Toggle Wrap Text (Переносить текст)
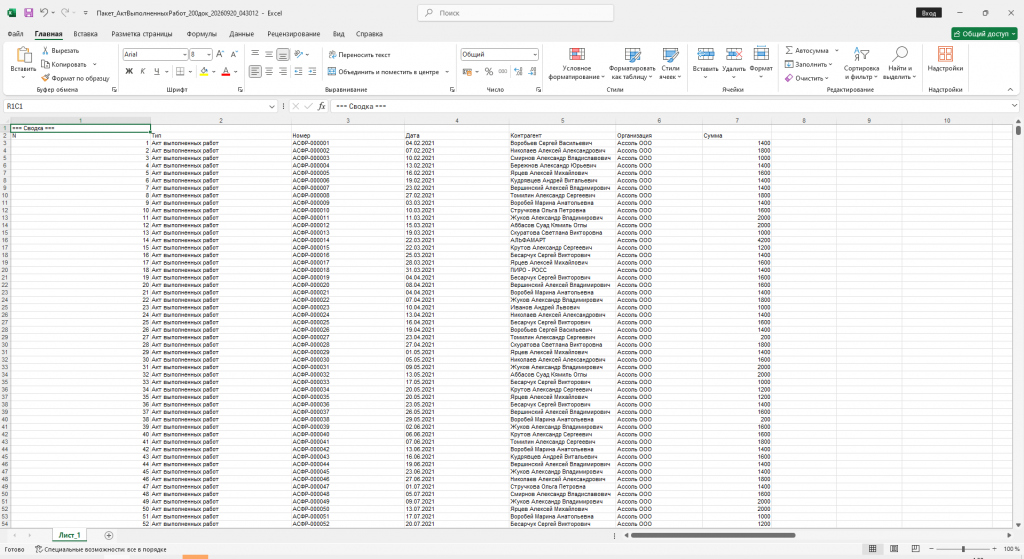1024x559 pixels. (x=359, y=55)
